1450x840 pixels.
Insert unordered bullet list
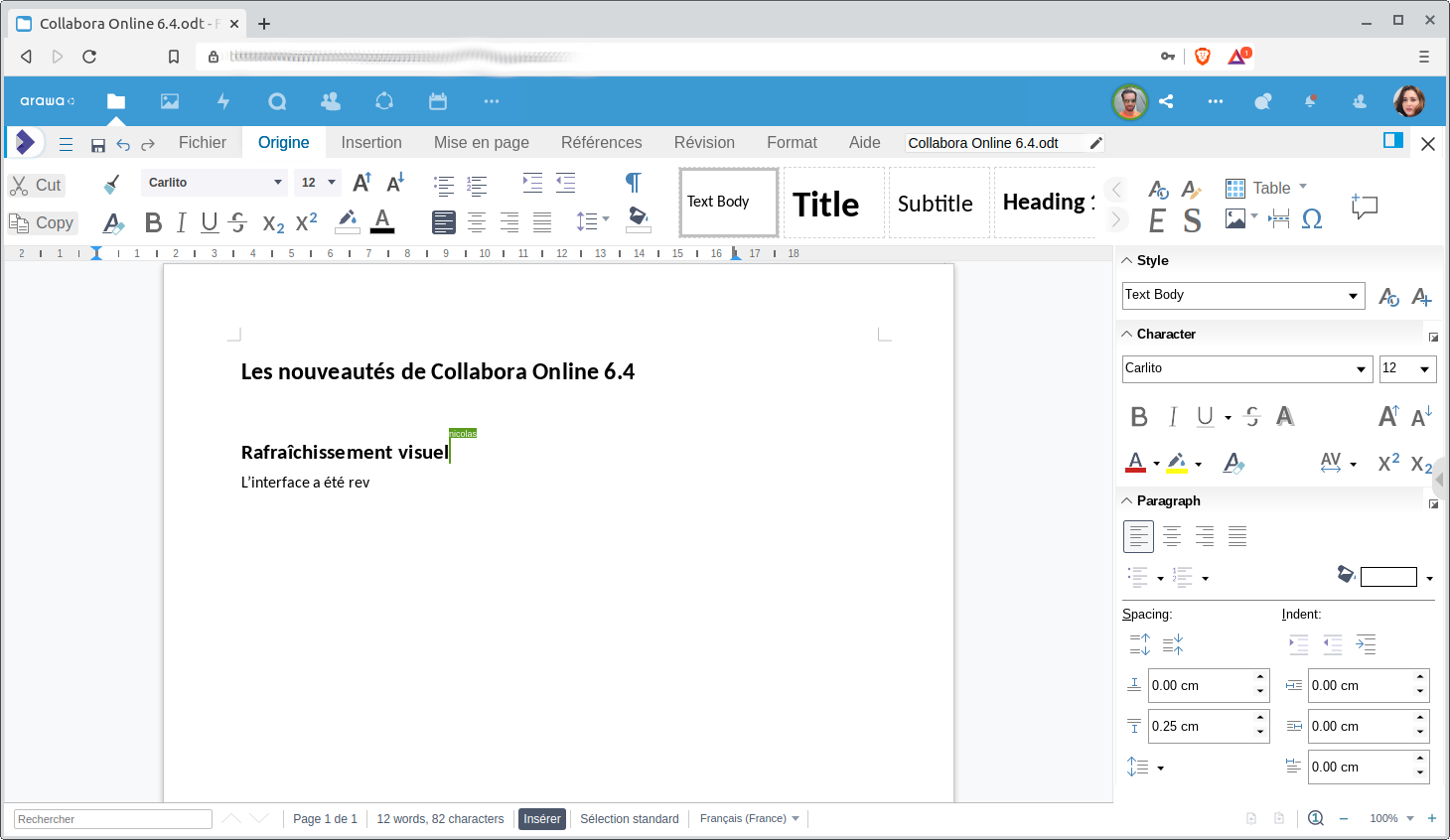[444, 185]
